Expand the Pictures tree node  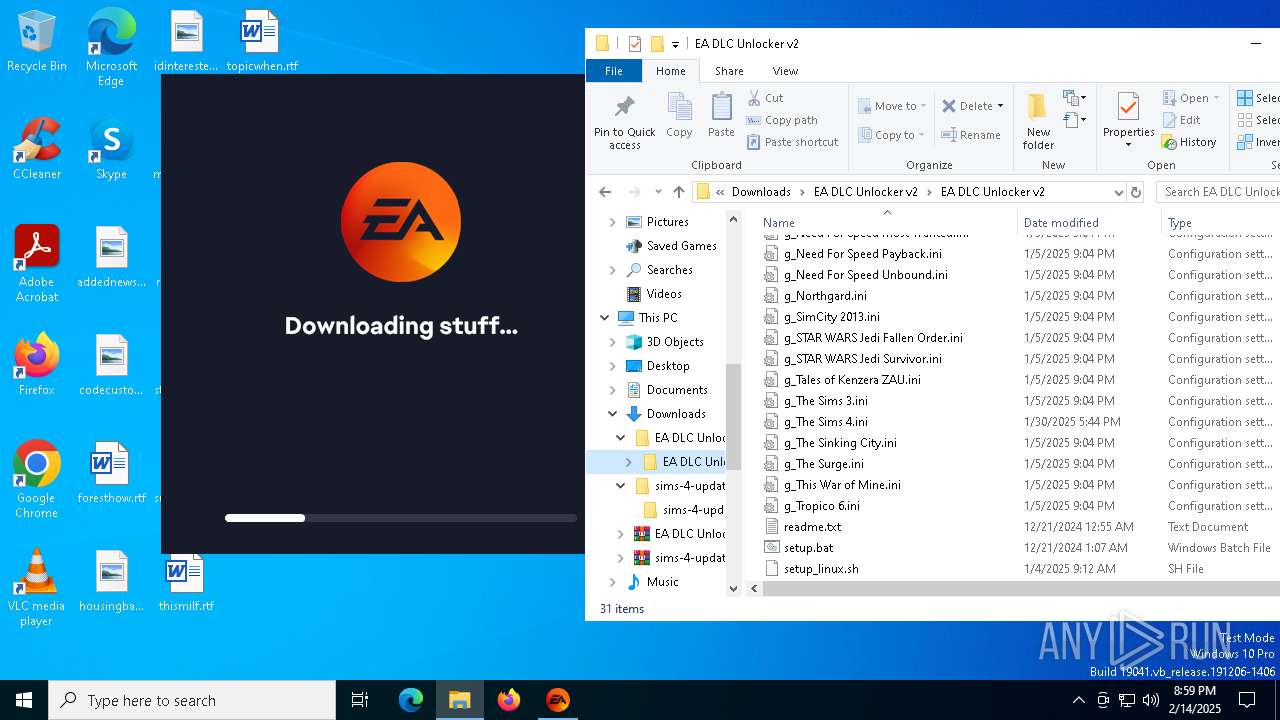click(612, 222)
